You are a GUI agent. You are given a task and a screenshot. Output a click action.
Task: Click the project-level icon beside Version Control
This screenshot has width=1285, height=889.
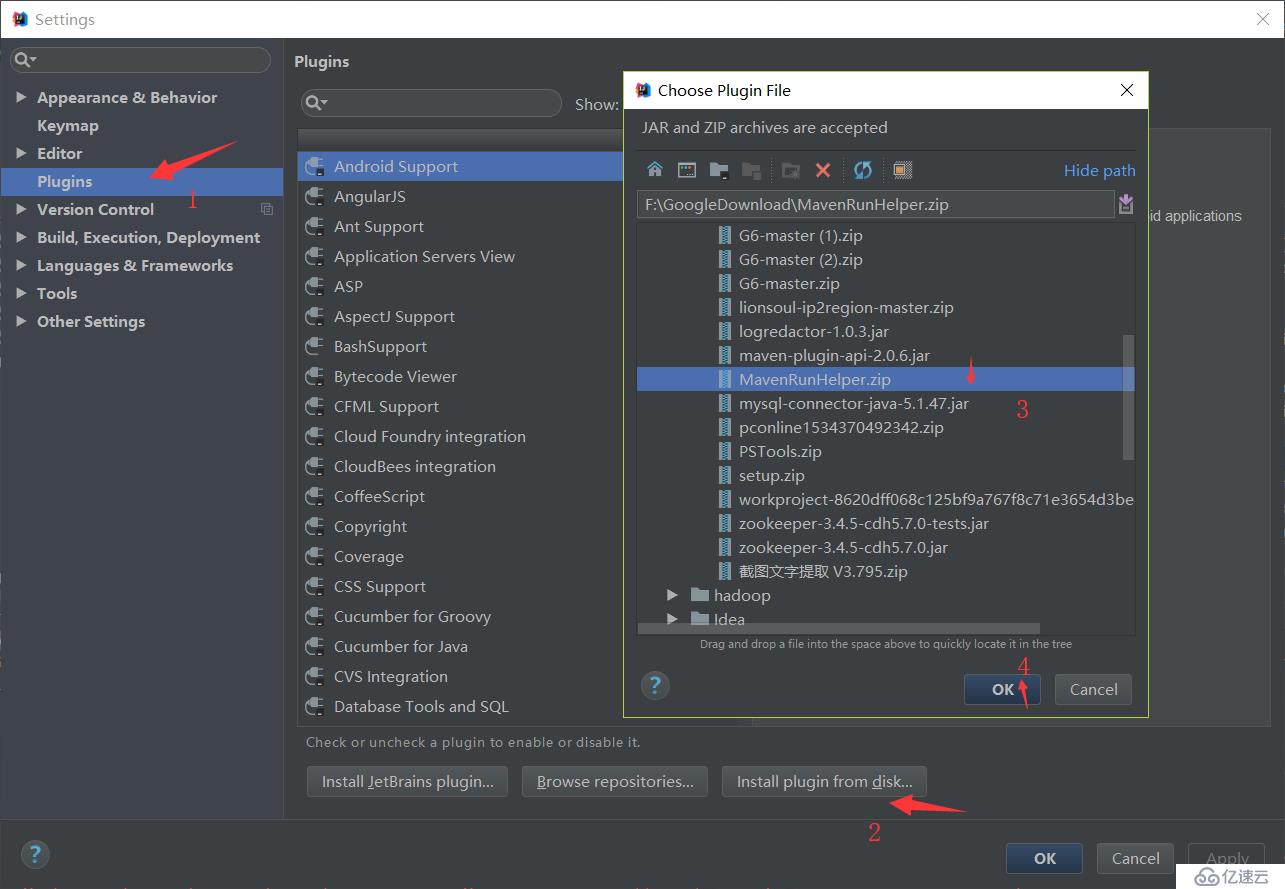tap(267, 209)
